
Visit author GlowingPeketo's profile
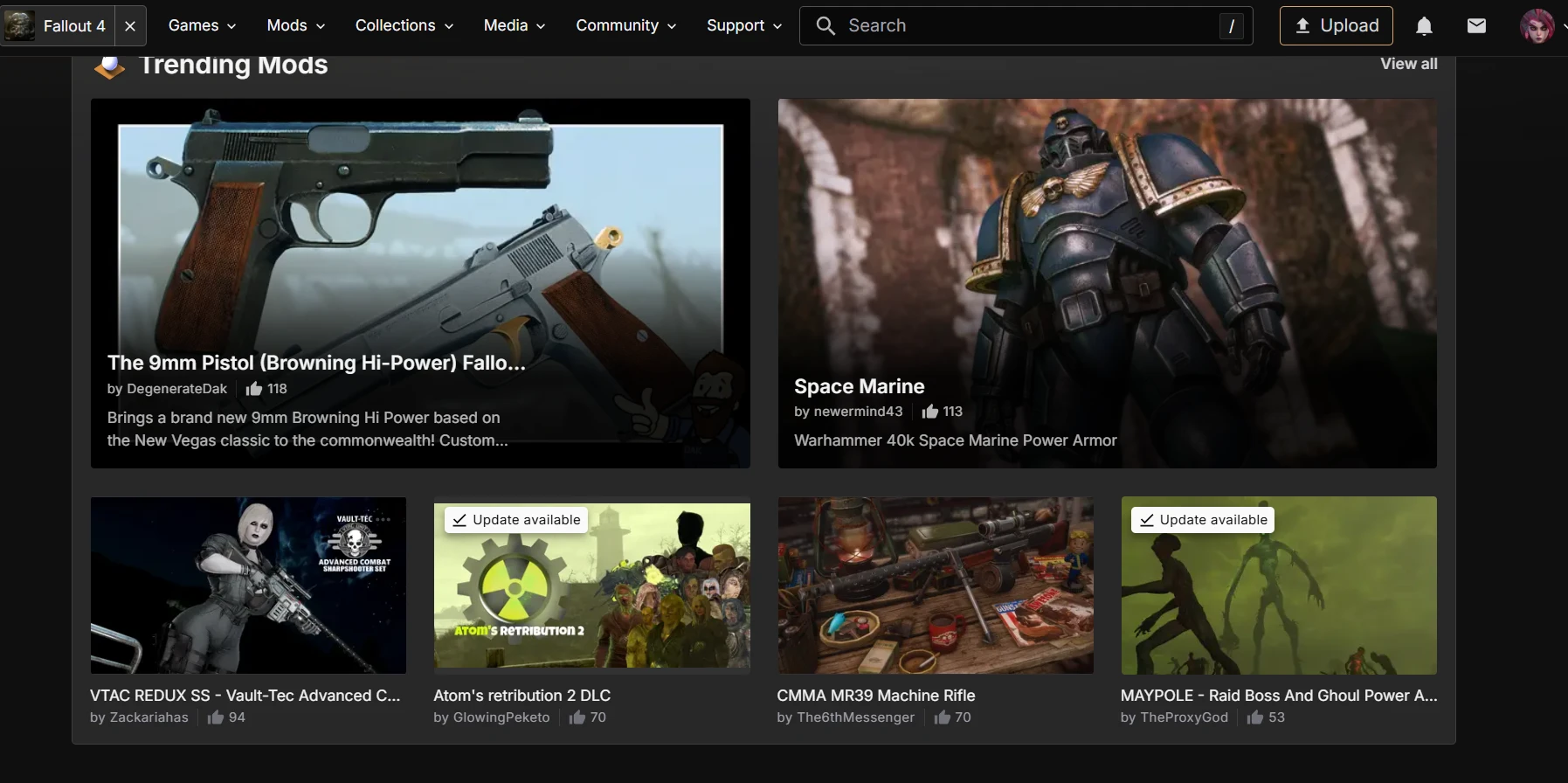pyautogui.click(x=501, y=717)
